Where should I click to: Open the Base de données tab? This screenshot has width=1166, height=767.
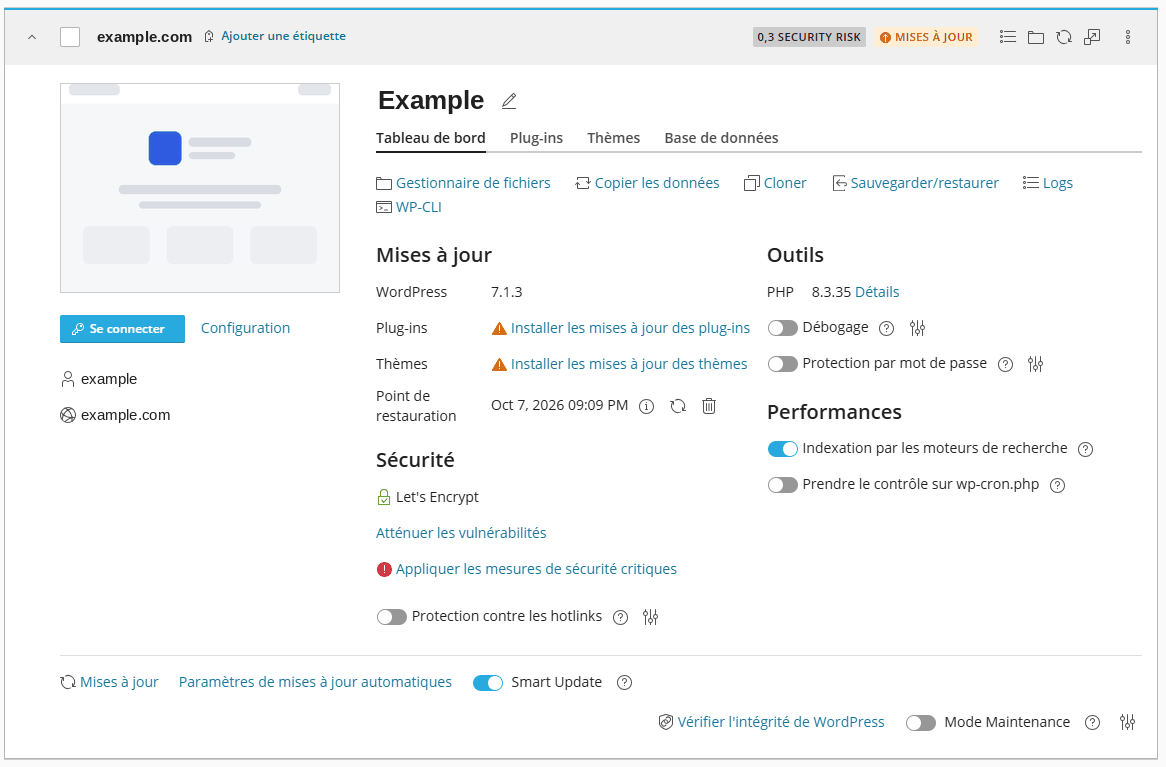click(721, 138)
